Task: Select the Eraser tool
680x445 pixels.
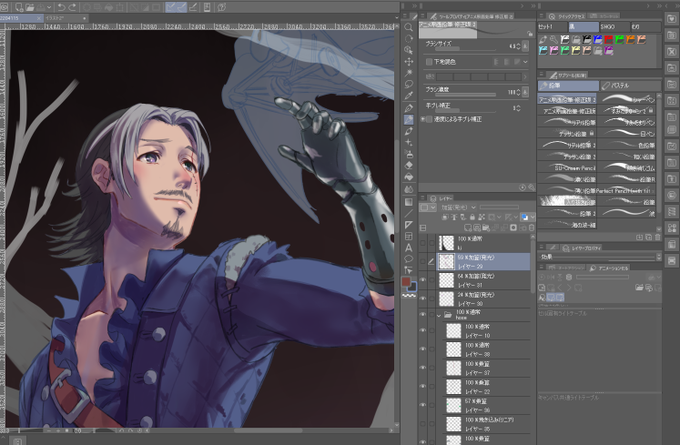Action: [408, 165]
